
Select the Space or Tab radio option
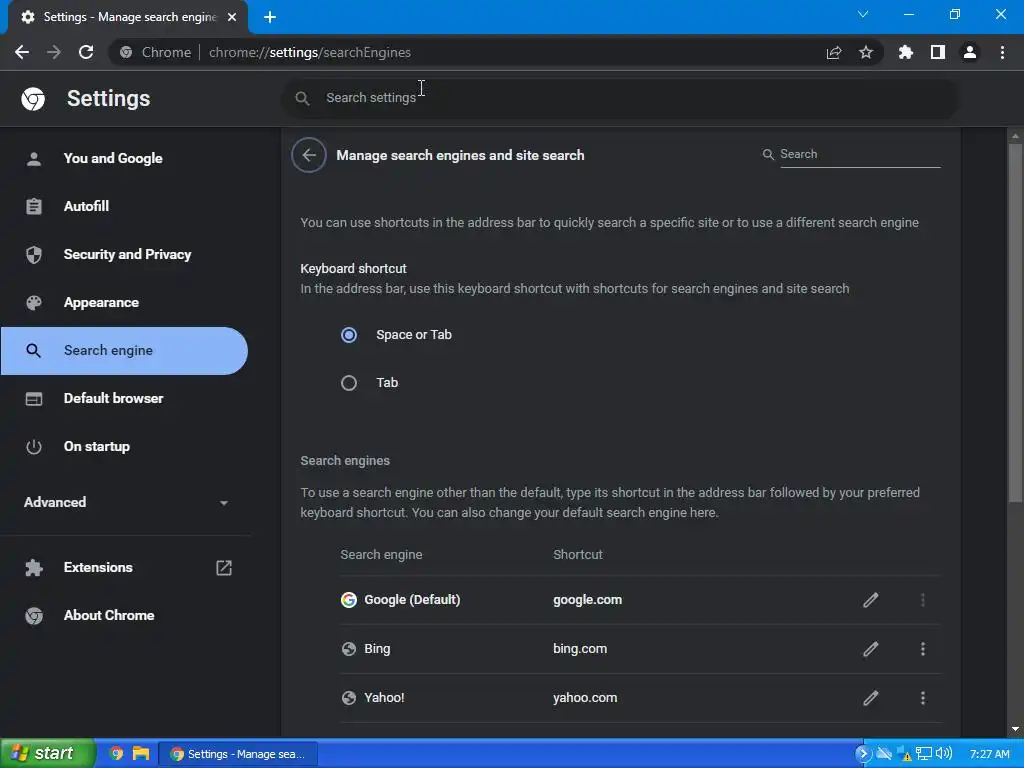(349, 335)
